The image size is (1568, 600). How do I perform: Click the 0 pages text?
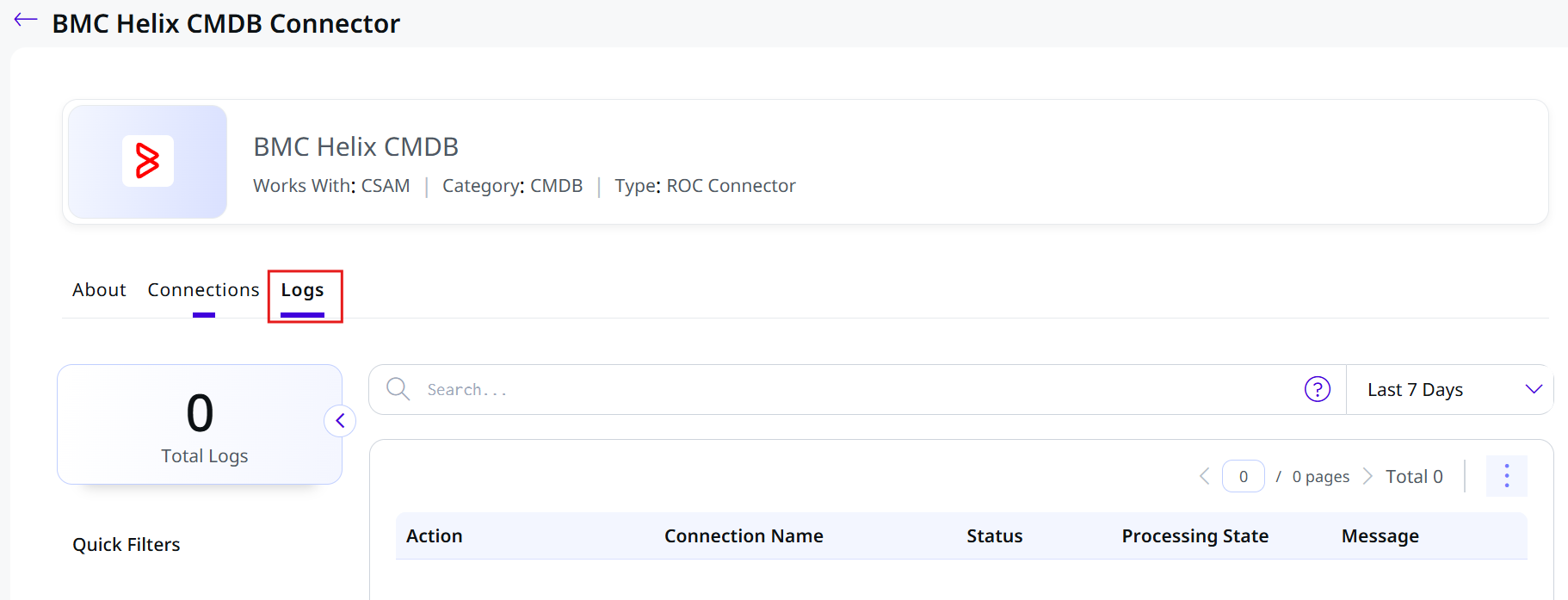[1321, 477]
